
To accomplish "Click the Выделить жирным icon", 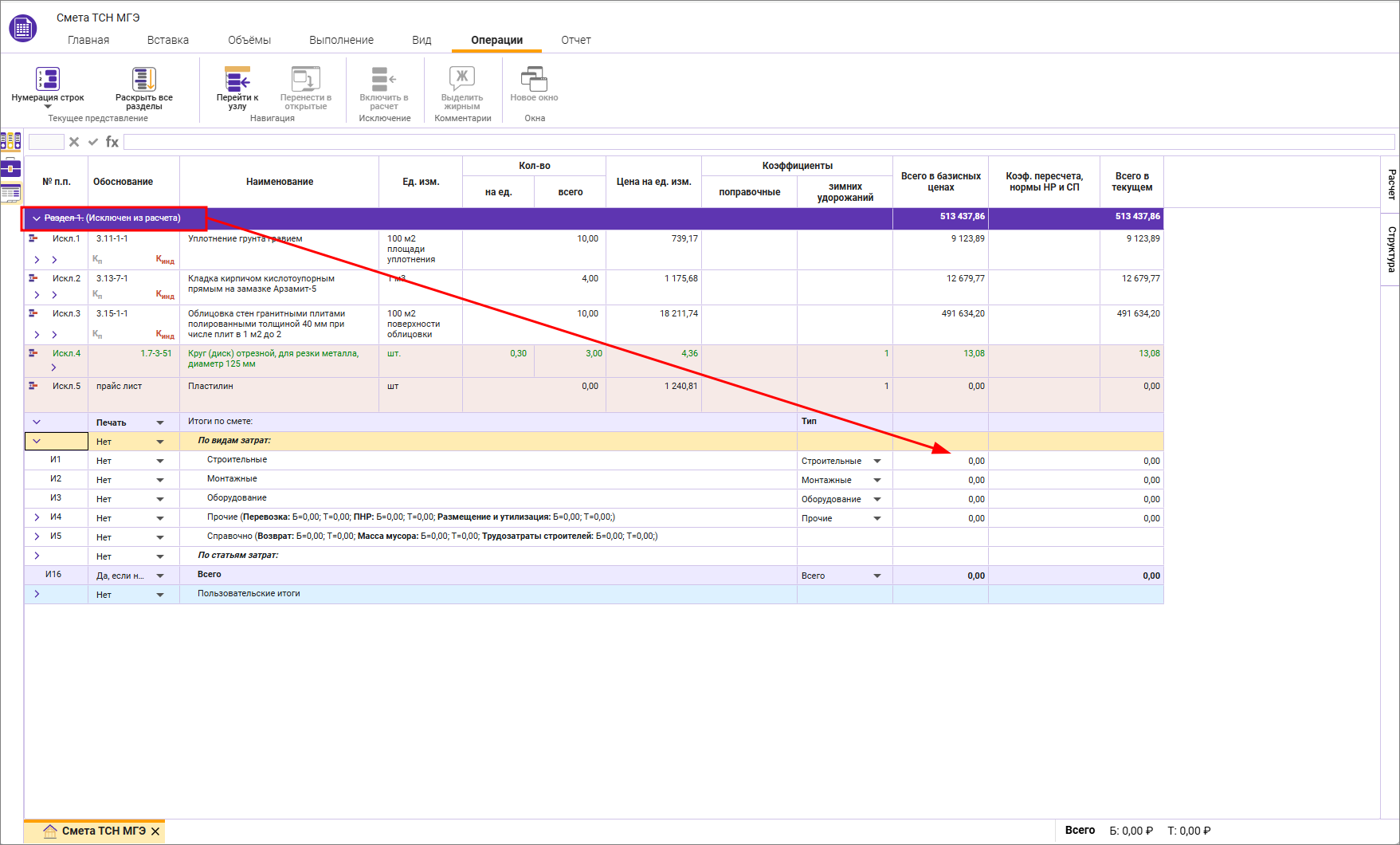I will (462, 80).
